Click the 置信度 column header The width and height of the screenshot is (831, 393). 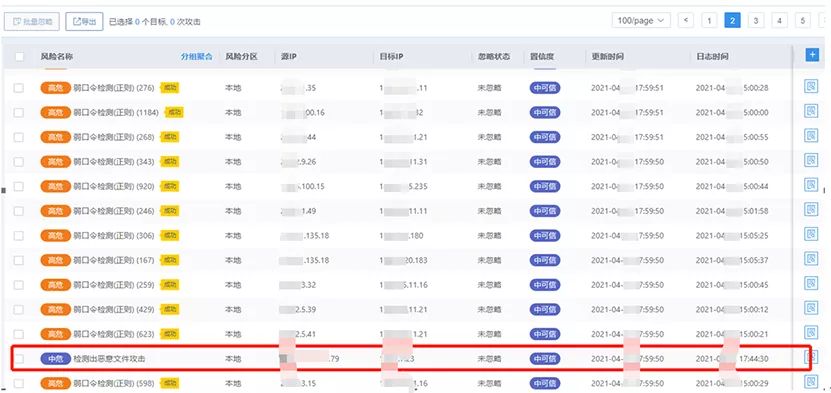click(x=542, y=57)
